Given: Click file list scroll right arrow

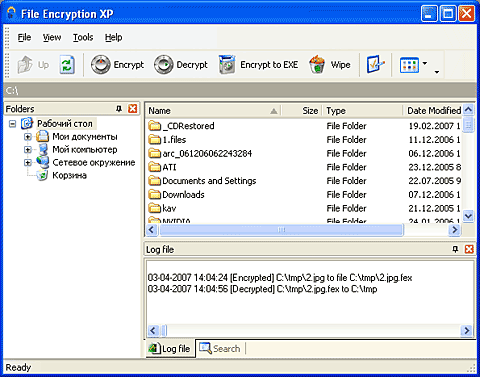Looking at the screenshot, I should coord(454,229).
